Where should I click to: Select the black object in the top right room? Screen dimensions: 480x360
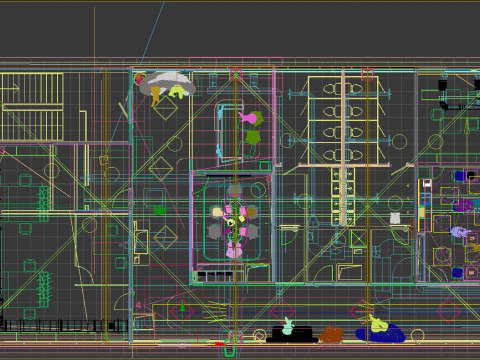tap(442, 86)
